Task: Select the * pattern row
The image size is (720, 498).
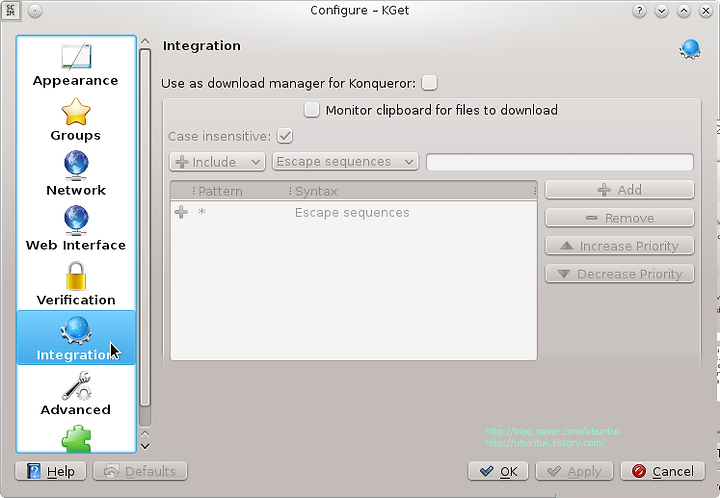Action: (x=354, y=213)
